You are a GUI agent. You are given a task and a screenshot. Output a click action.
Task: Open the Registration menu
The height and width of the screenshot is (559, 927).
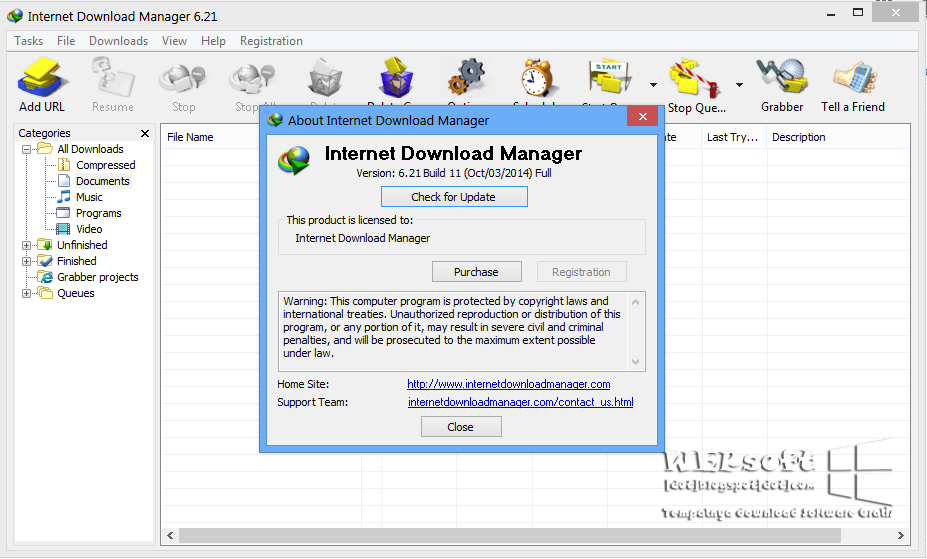pyautogui.click(x=271, y=41)
